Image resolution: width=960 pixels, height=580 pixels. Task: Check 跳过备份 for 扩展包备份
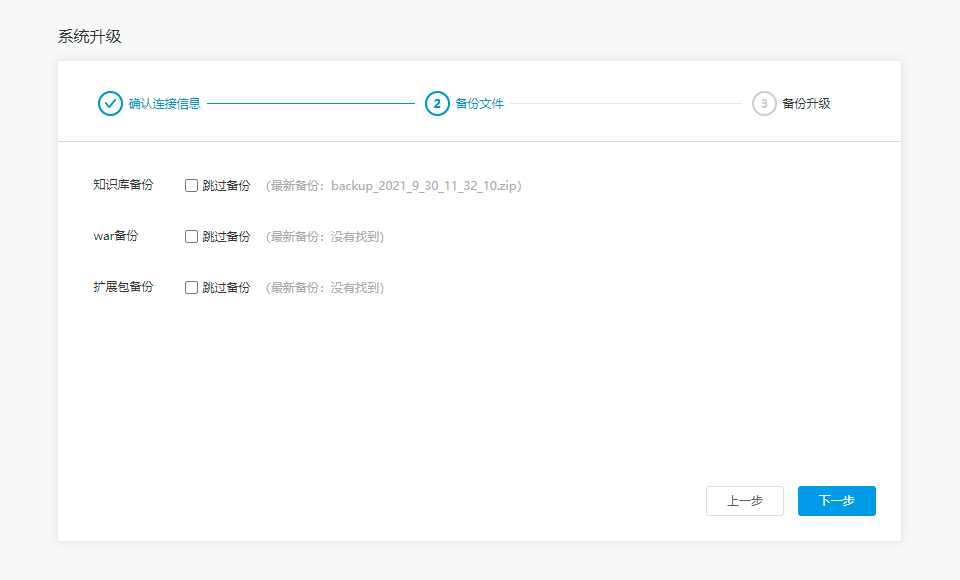[191, 287]
